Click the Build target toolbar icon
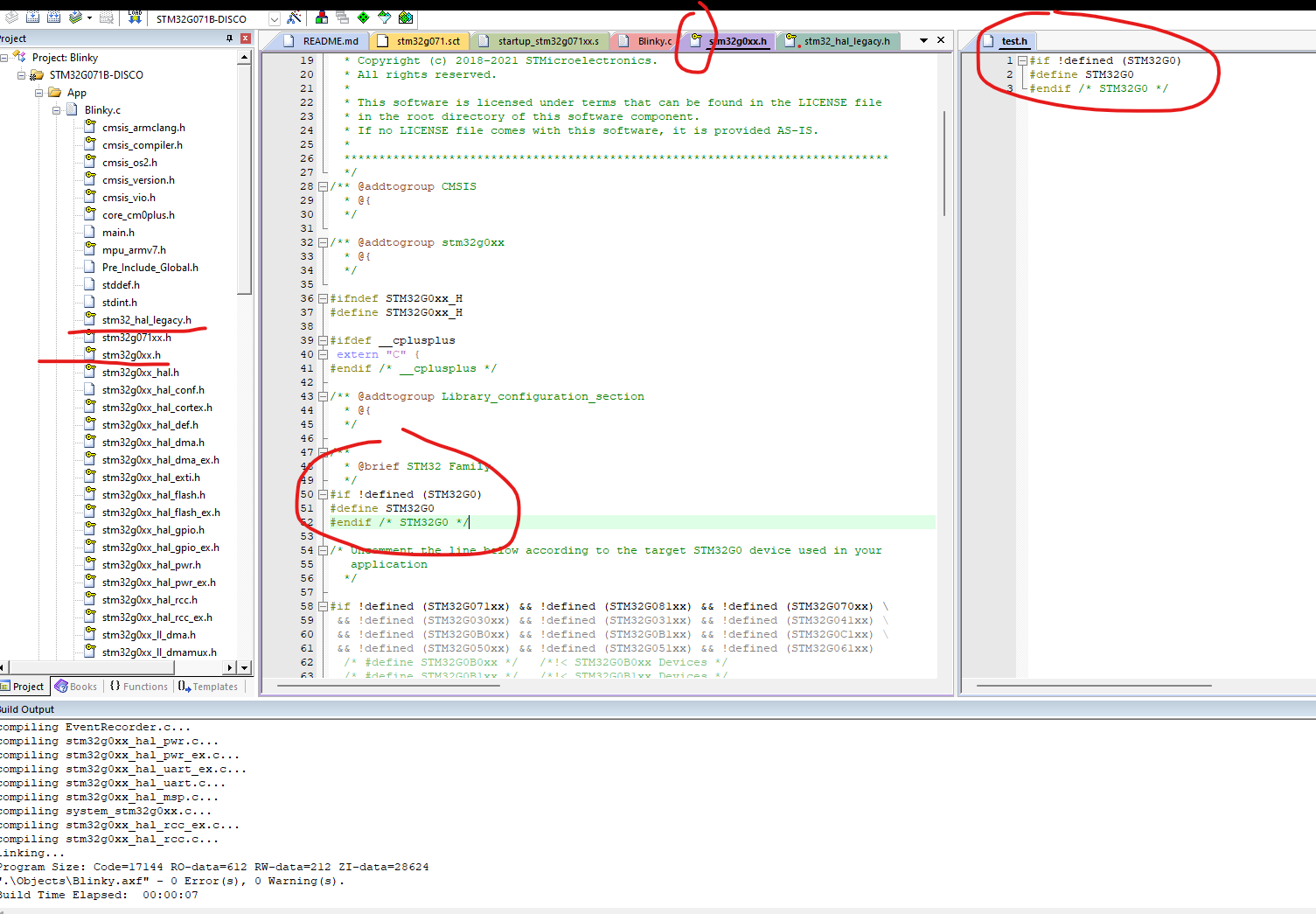This screenshot has width=1316, height=914. point(32,17)
